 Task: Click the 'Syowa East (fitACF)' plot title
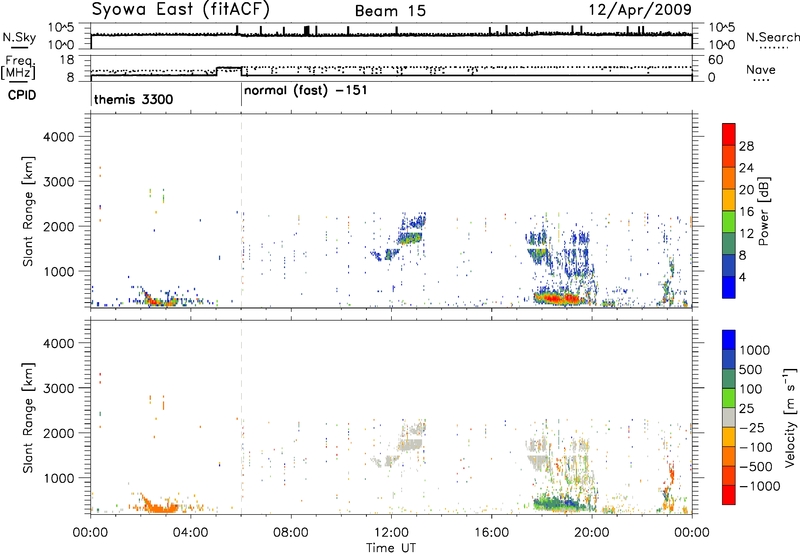[x=180, y=10]
